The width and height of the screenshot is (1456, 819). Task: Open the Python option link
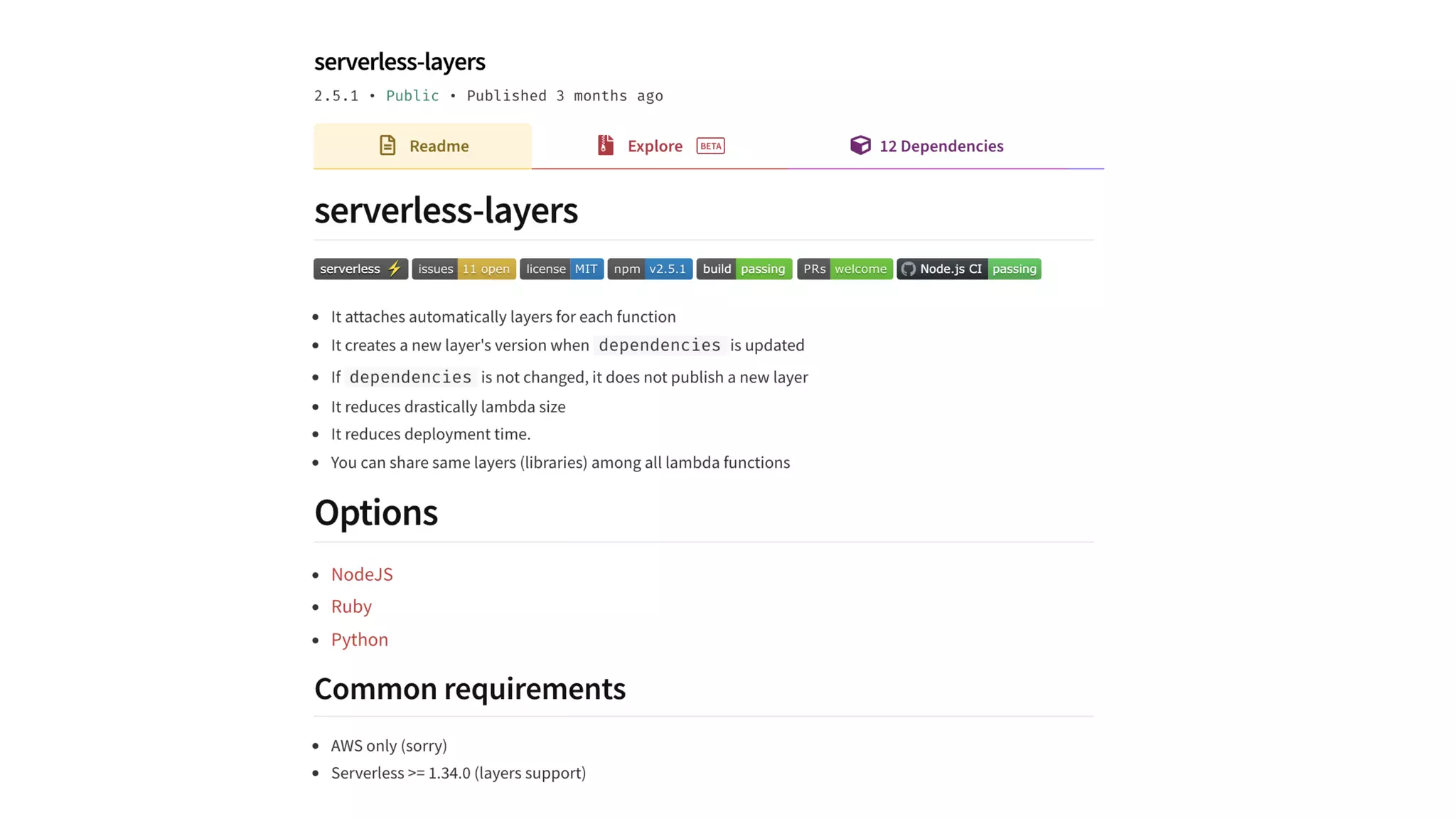click(x=360, y=639)
